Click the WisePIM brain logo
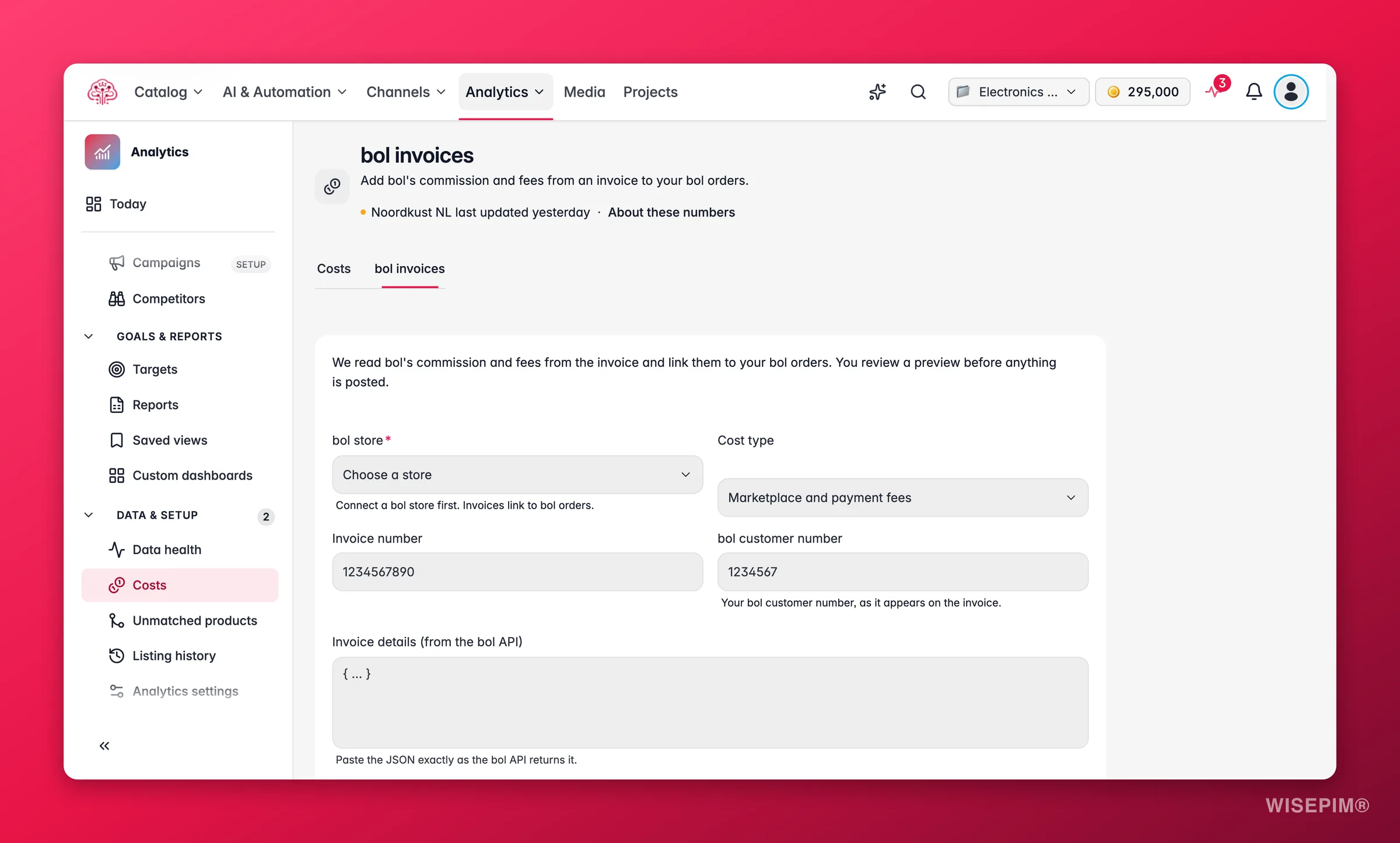1400x843 pixels. coord(102,92)
